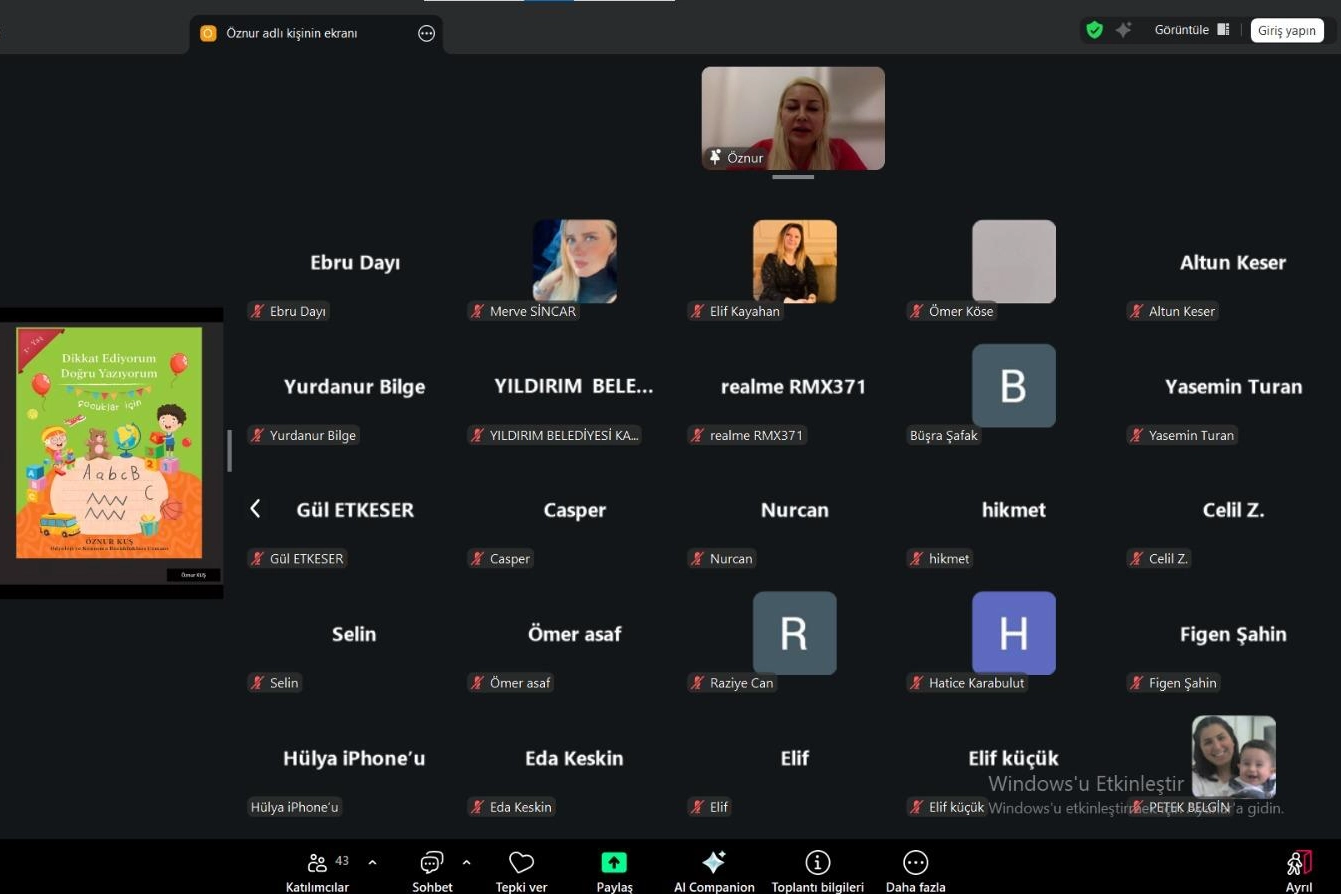The width and height of the screenshot is (1341, 894).
Task: Click muted mic icon beside Ebru Dayı
Action: [x=258, y=312]
